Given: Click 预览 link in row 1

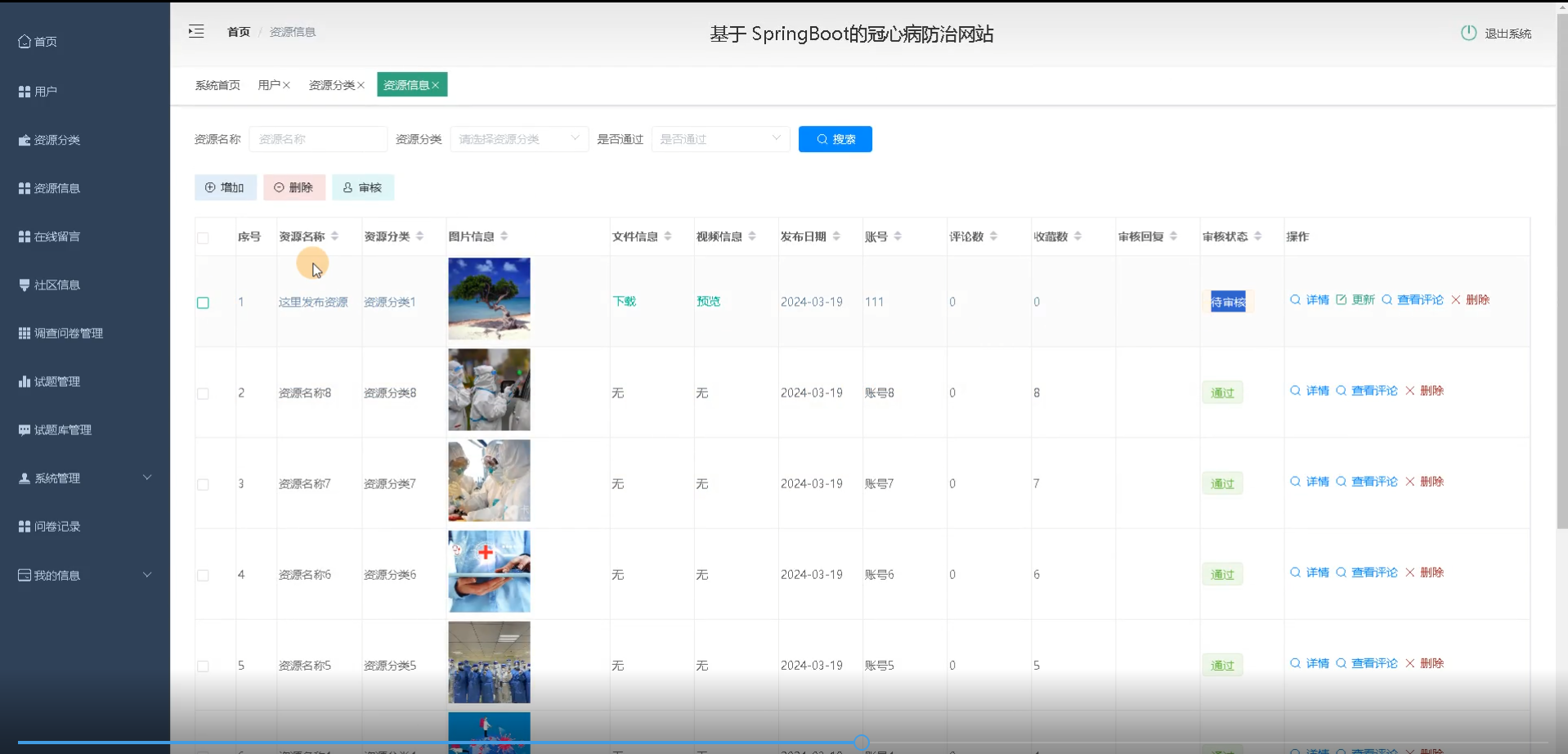Looking at the screenshot, I should [x=708, y=301].
